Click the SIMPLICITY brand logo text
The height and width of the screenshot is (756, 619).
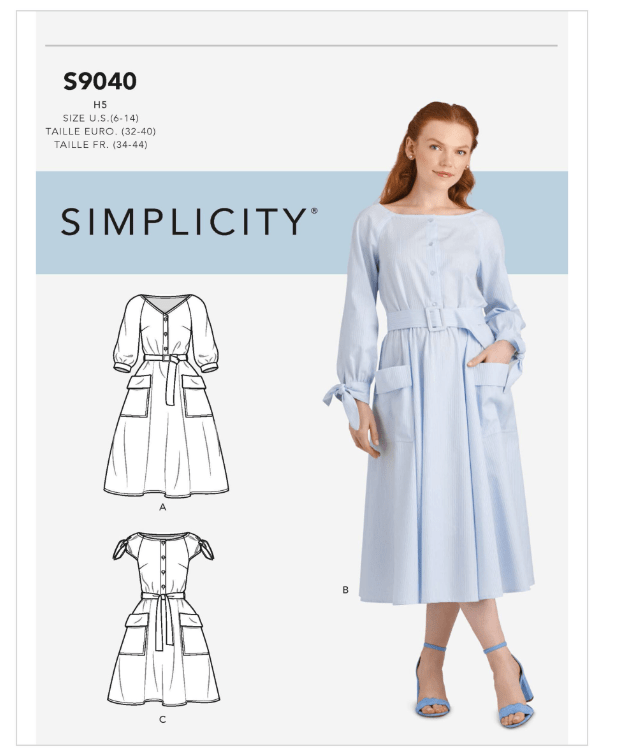point(183,222)
